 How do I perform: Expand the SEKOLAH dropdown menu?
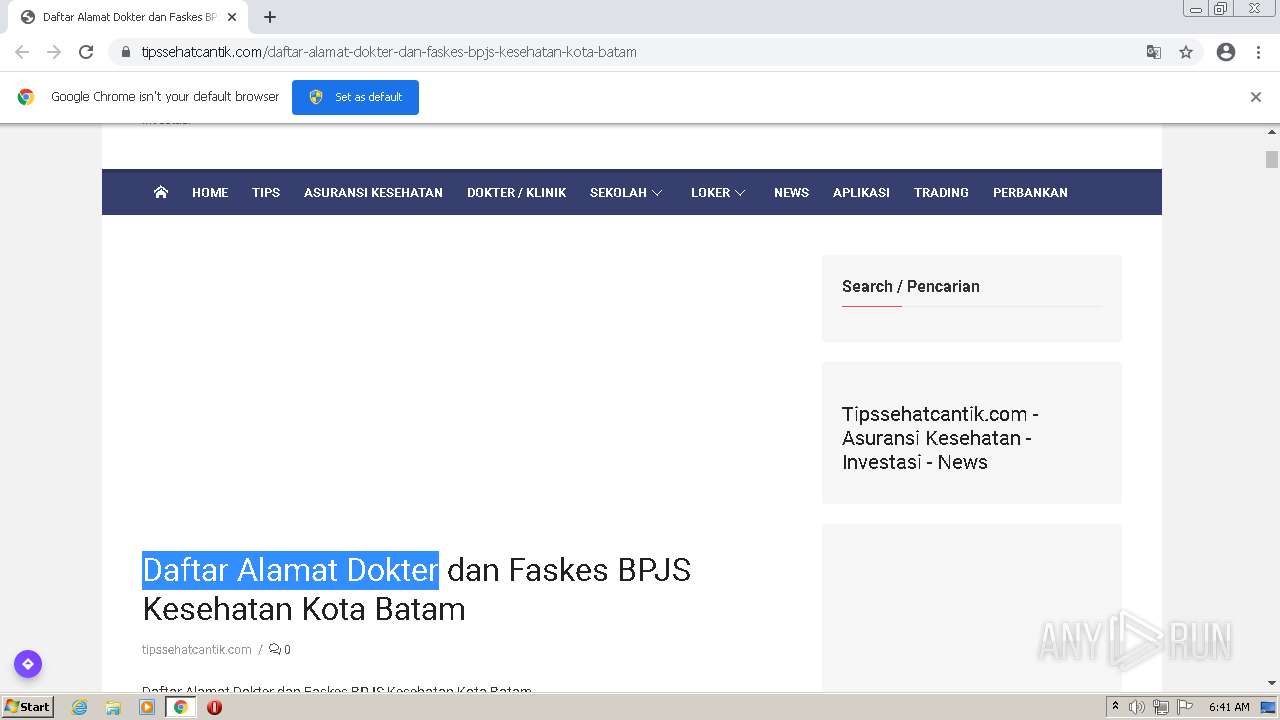626,192
